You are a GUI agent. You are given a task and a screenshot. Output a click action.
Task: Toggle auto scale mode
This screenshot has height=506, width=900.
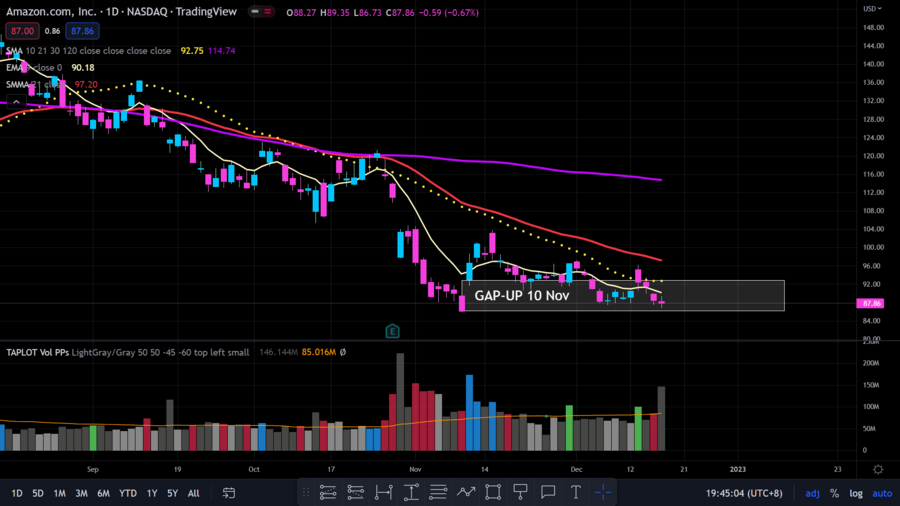click(x=882, y=493)
